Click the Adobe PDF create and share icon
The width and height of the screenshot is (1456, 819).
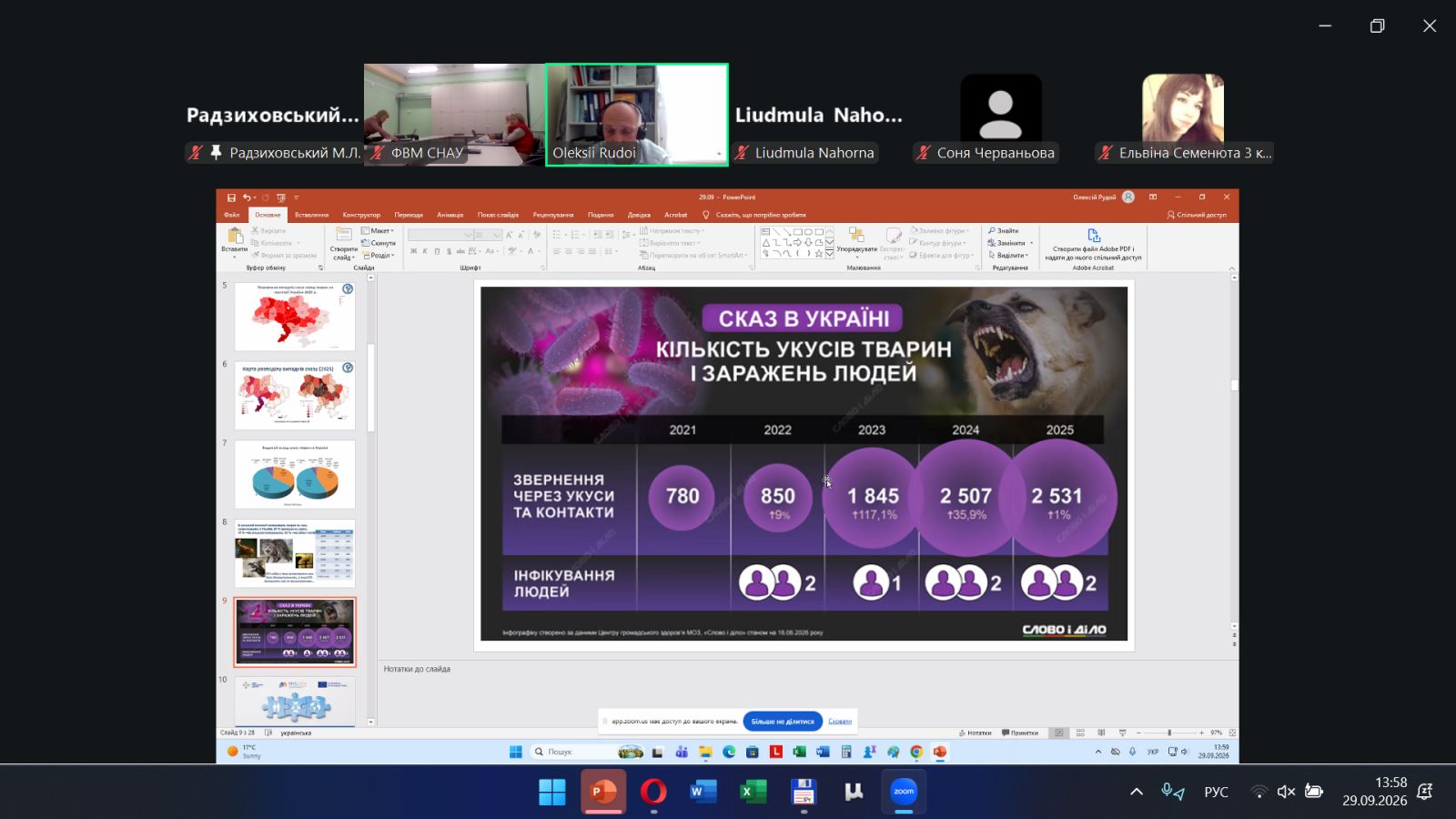pos(1093,236)
